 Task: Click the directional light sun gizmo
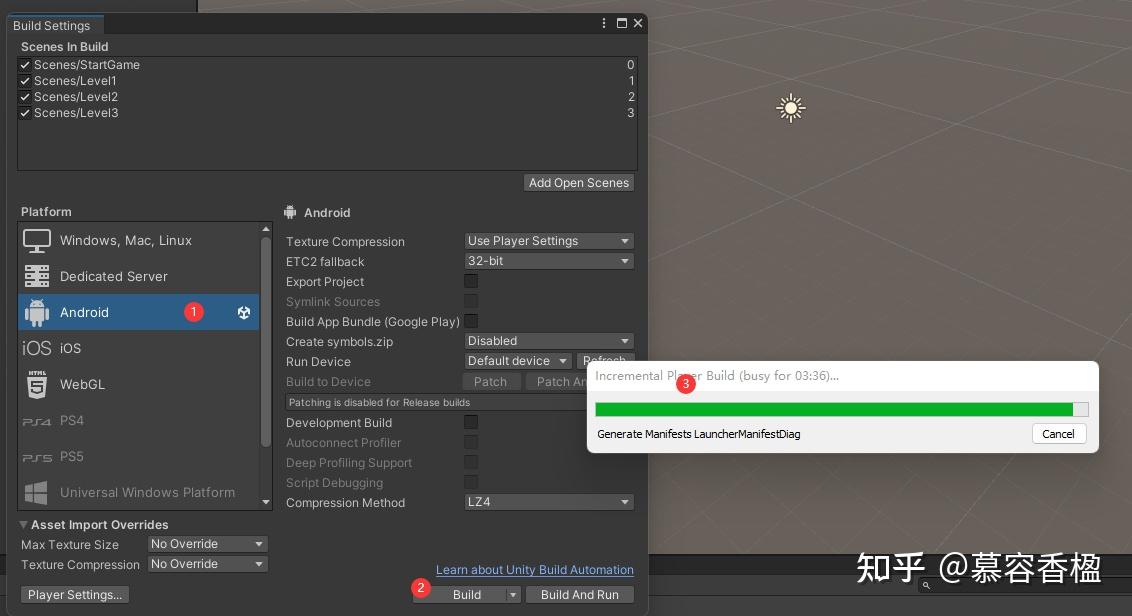coord(791,108)
